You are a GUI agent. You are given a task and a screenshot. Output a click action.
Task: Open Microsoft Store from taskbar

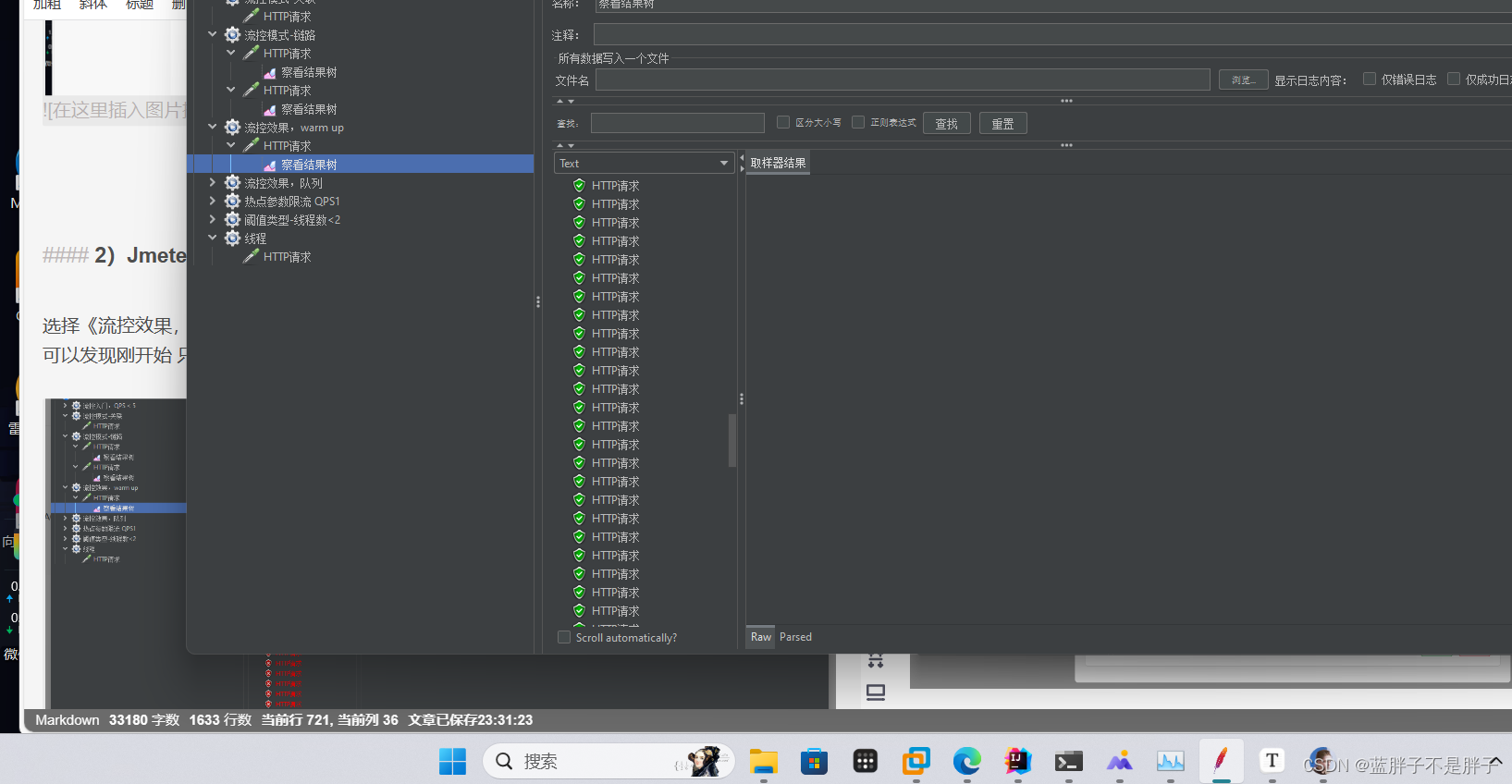click(x=814, y=761)
